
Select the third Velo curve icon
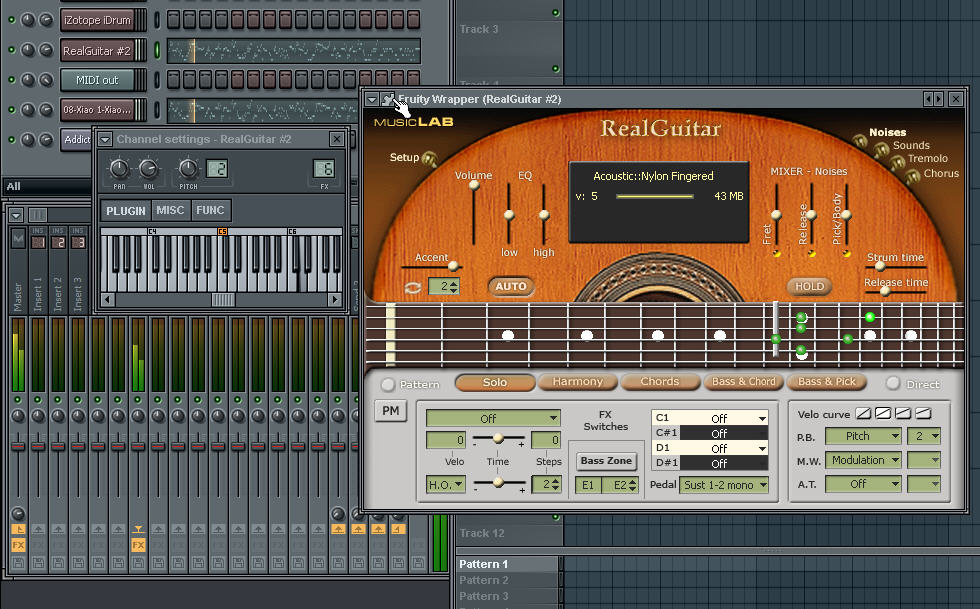click(903, 413)
